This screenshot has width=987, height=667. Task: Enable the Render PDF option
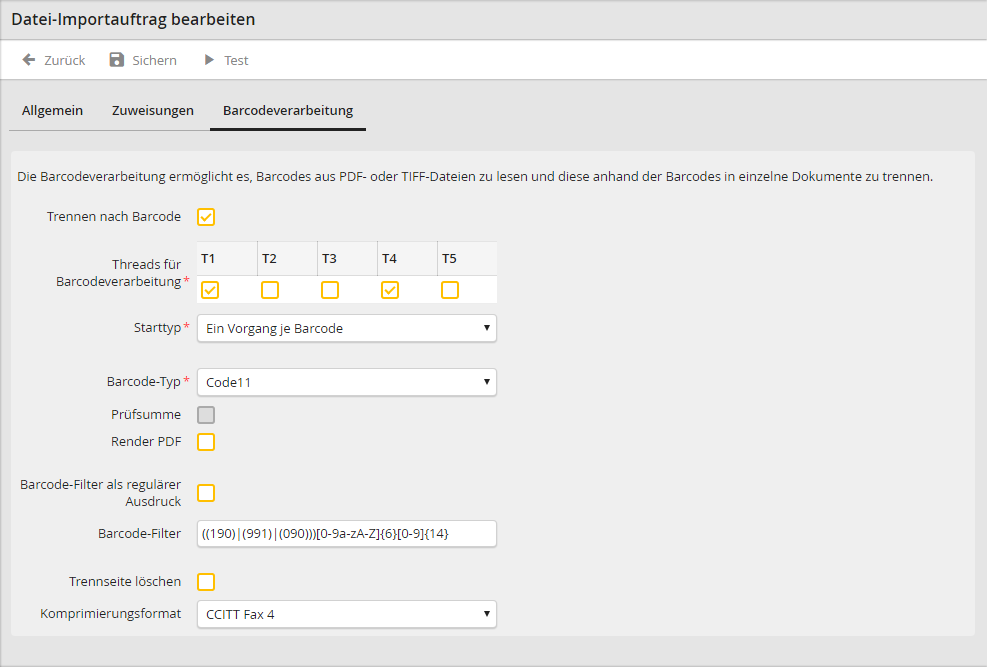point(206,441)
